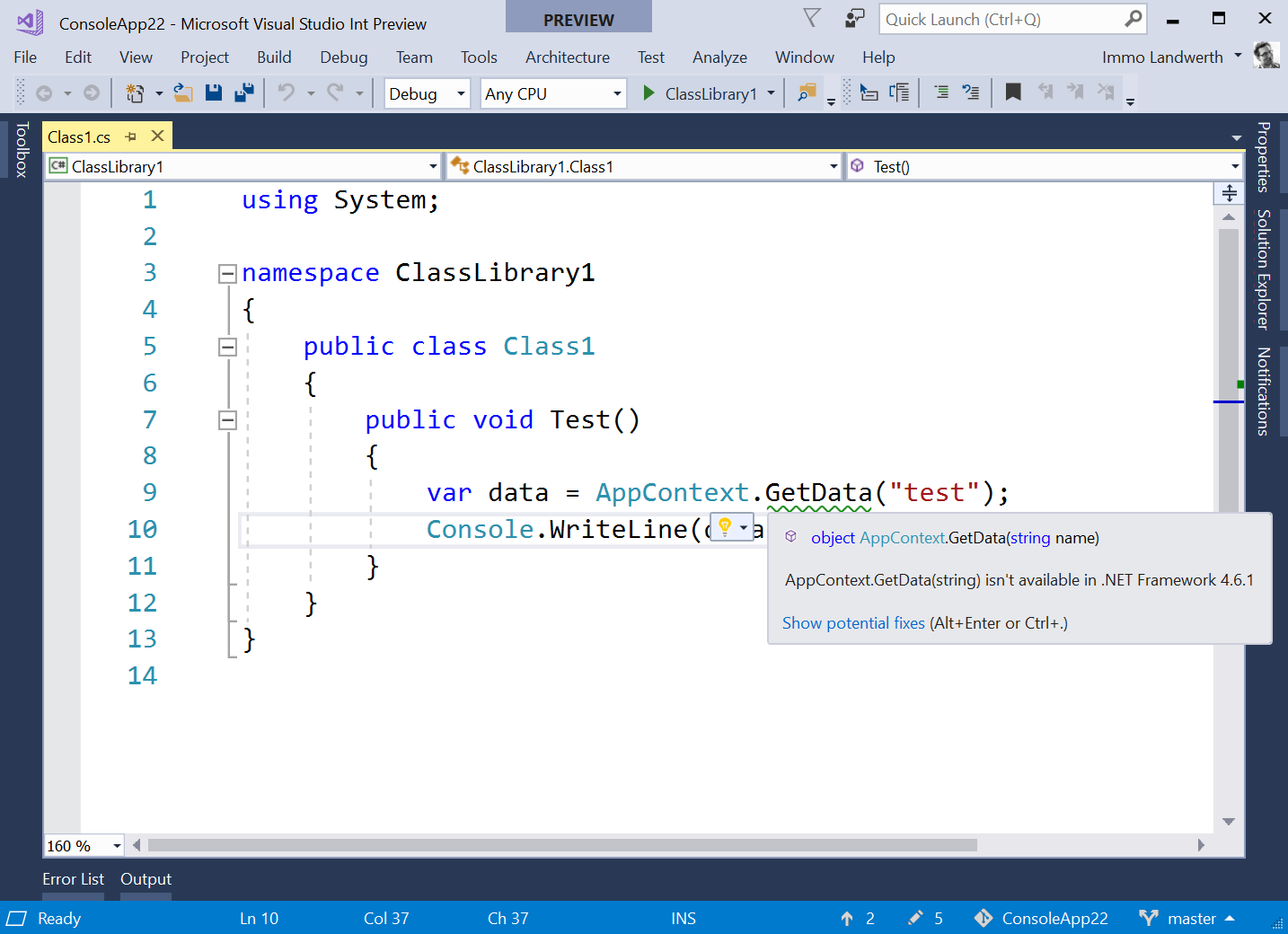This screenshot has width=1288, height=934.
Task: Click the Quick Launch magnifier icon
Action: tap(1134, 18)
